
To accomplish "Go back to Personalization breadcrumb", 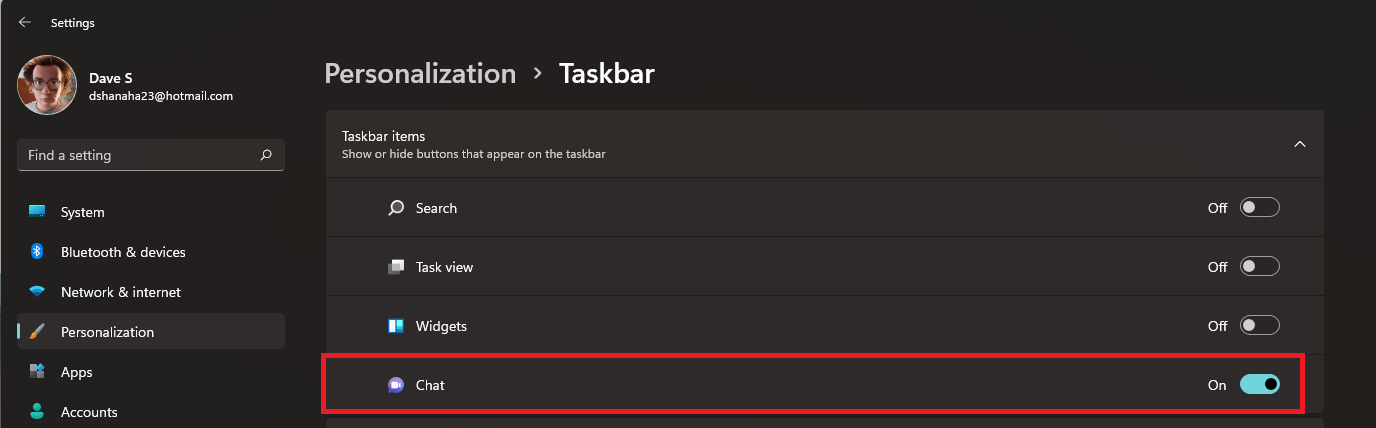I will [x=421, y=73].
